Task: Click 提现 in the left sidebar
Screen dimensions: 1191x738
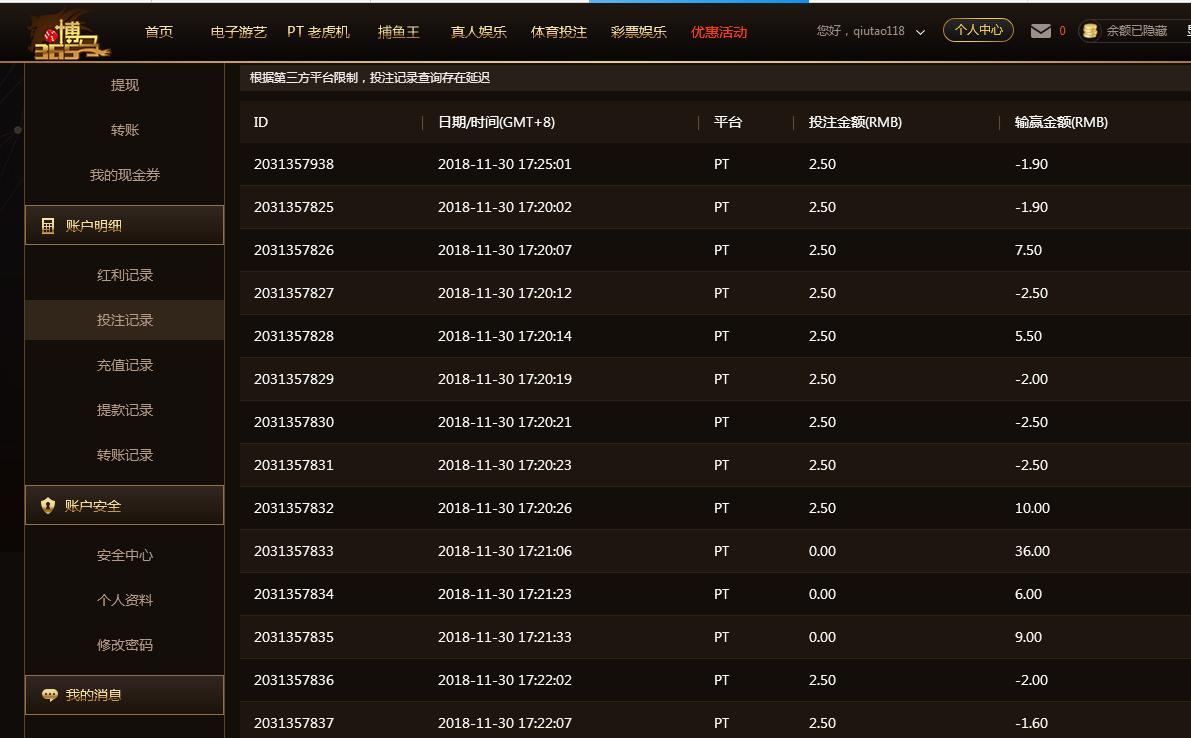Action: click(125, 85)
